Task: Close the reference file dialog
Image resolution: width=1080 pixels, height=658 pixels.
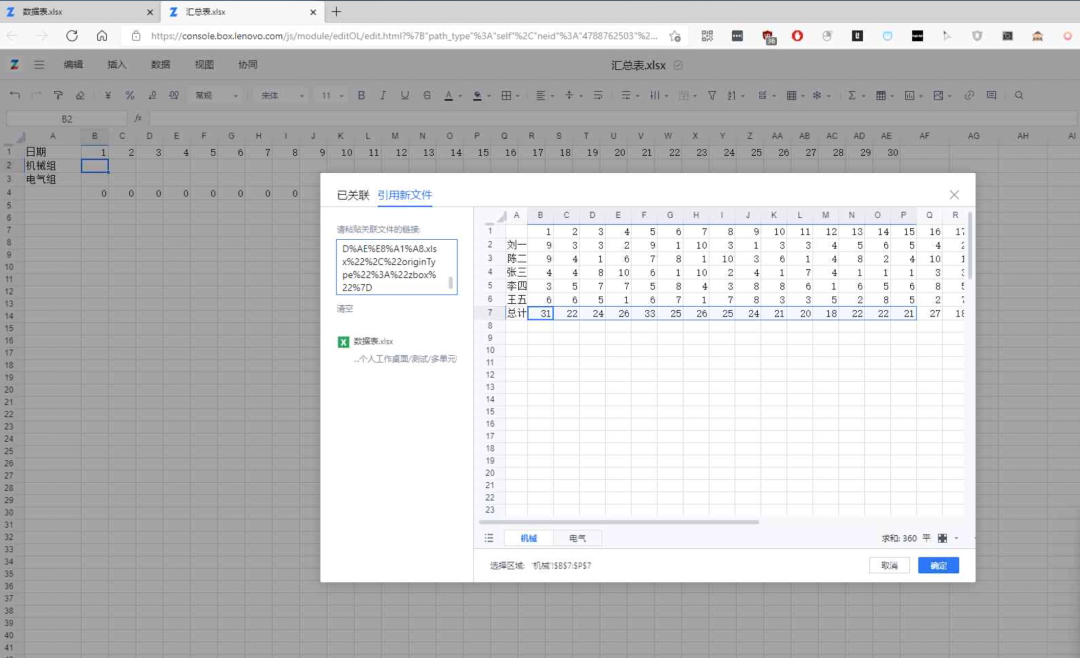Action: 954,195
